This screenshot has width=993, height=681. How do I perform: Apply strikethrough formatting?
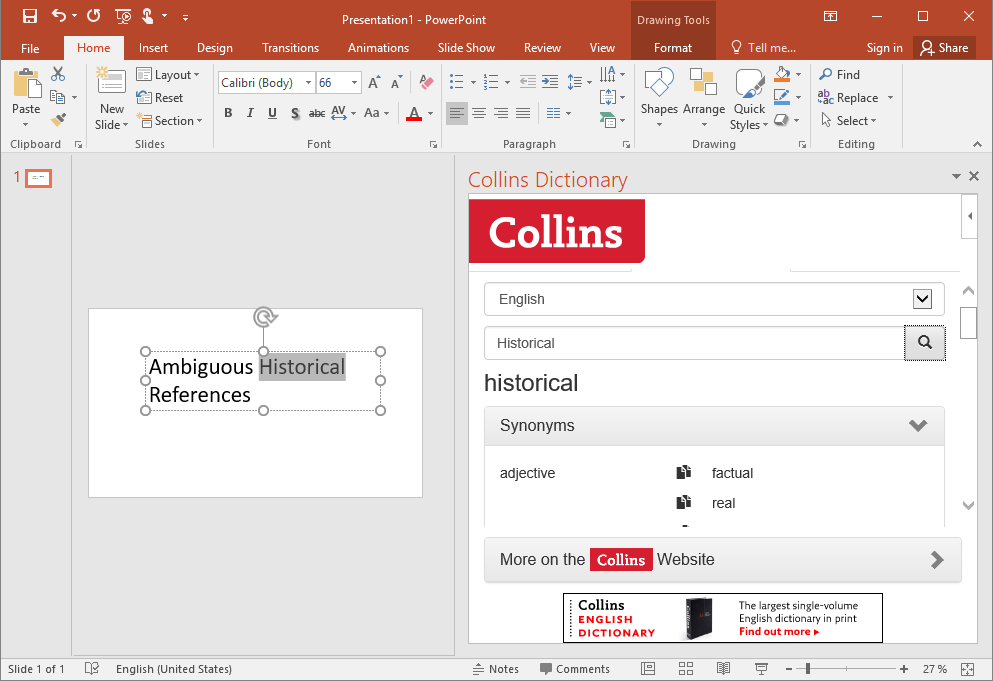[x=317, y=113]
